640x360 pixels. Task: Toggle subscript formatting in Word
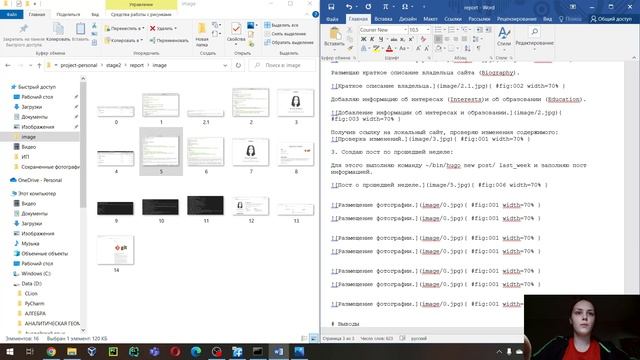pyautogui.click(x=402, y=39)
